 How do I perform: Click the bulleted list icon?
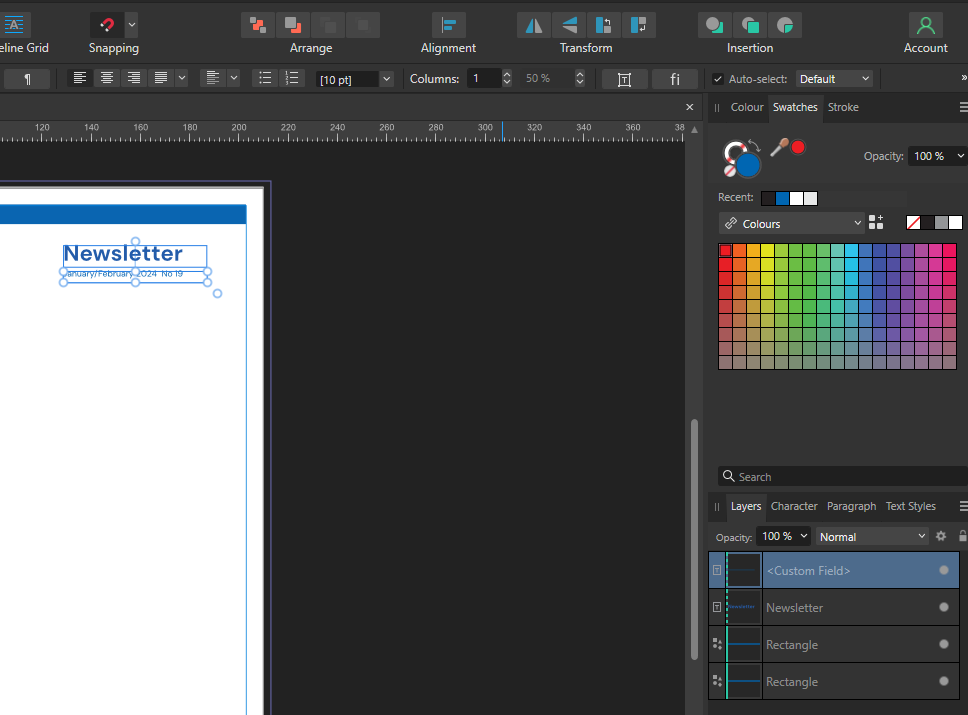click(264, 78)
